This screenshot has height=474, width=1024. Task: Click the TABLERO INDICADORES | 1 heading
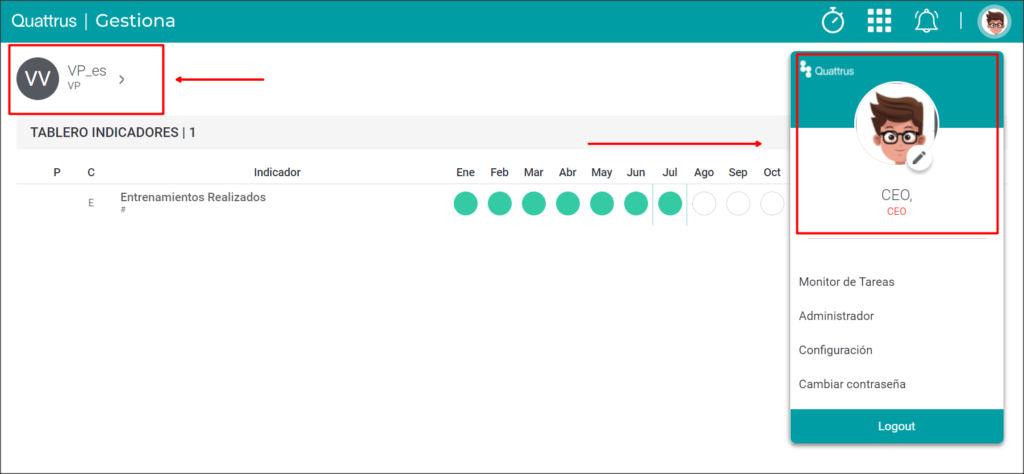(113, 133)
